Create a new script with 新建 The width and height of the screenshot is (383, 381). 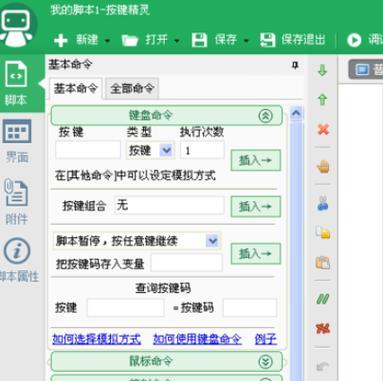click(x=76, y=40)
